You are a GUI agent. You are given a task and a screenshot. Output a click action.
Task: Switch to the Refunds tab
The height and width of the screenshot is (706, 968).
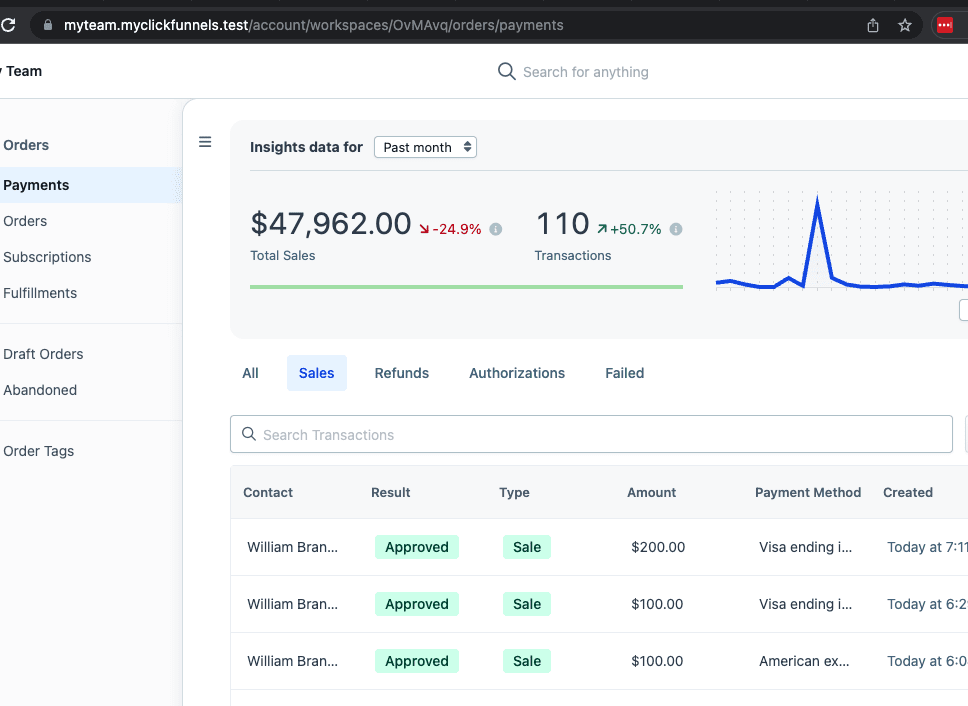(402, 373)
